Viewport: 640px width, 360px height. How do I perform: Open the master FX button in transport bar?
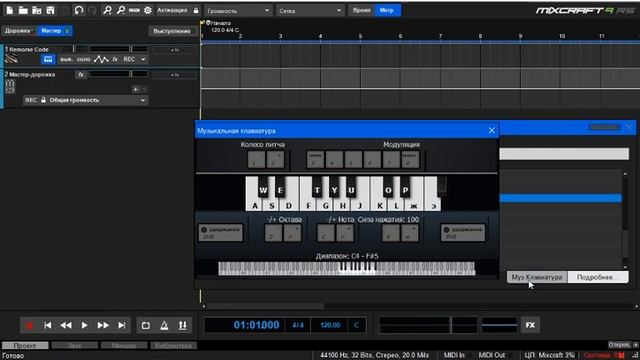pyautogui.click(x=530, y=325)
